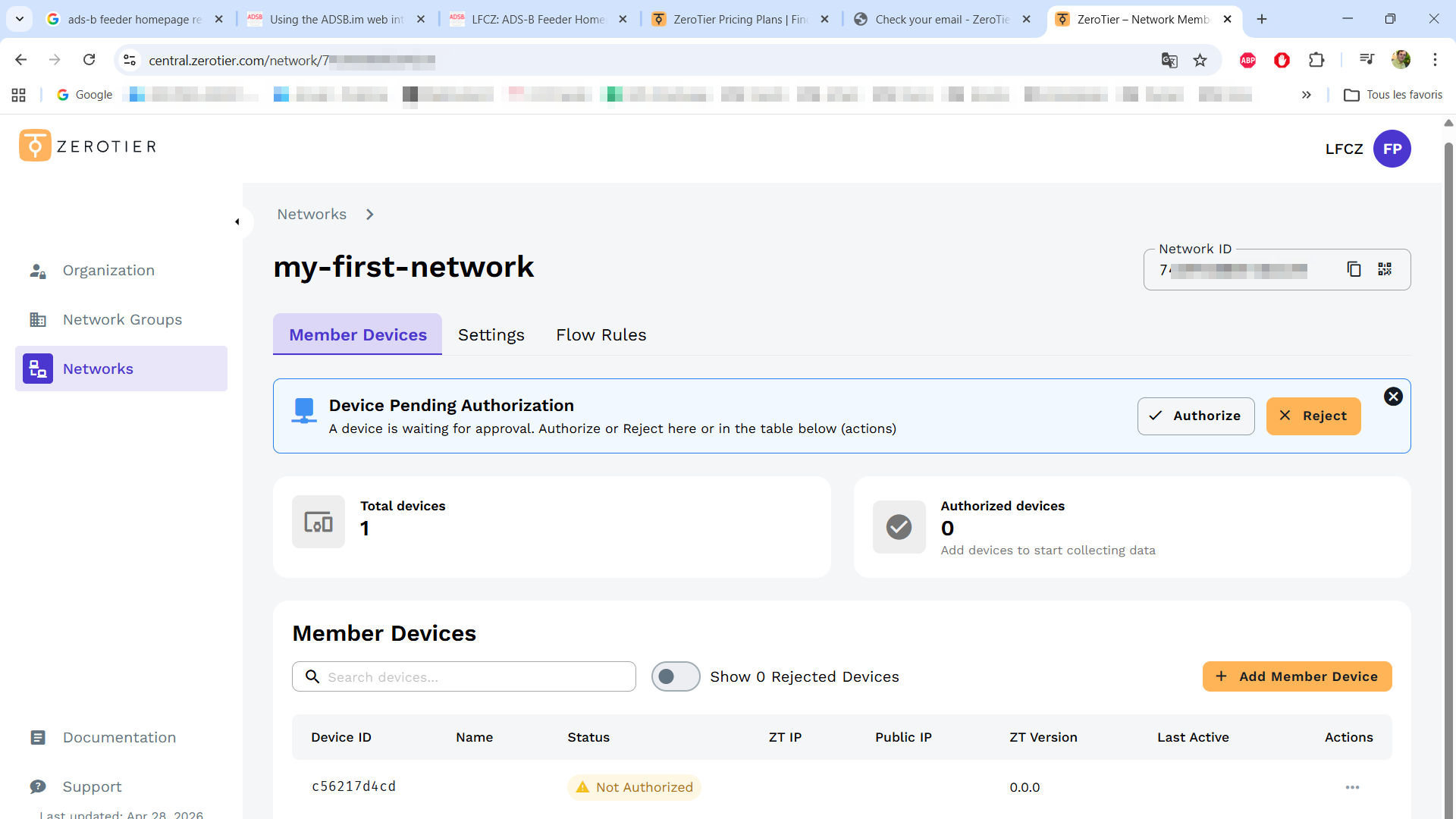Click the Total devices icon

pos(318,522)
